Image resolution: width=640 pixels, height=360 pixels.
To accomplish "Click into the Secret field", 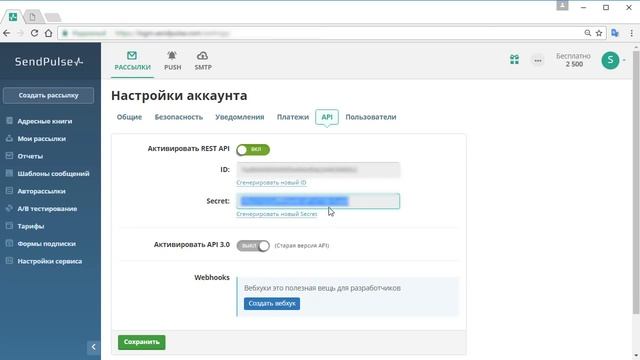I will (x=318, y=201).
